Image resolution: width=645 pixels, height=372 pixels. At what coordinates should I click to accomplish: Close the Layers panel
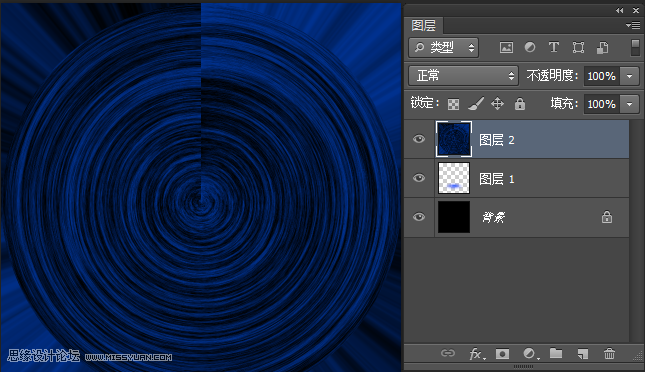636,11
